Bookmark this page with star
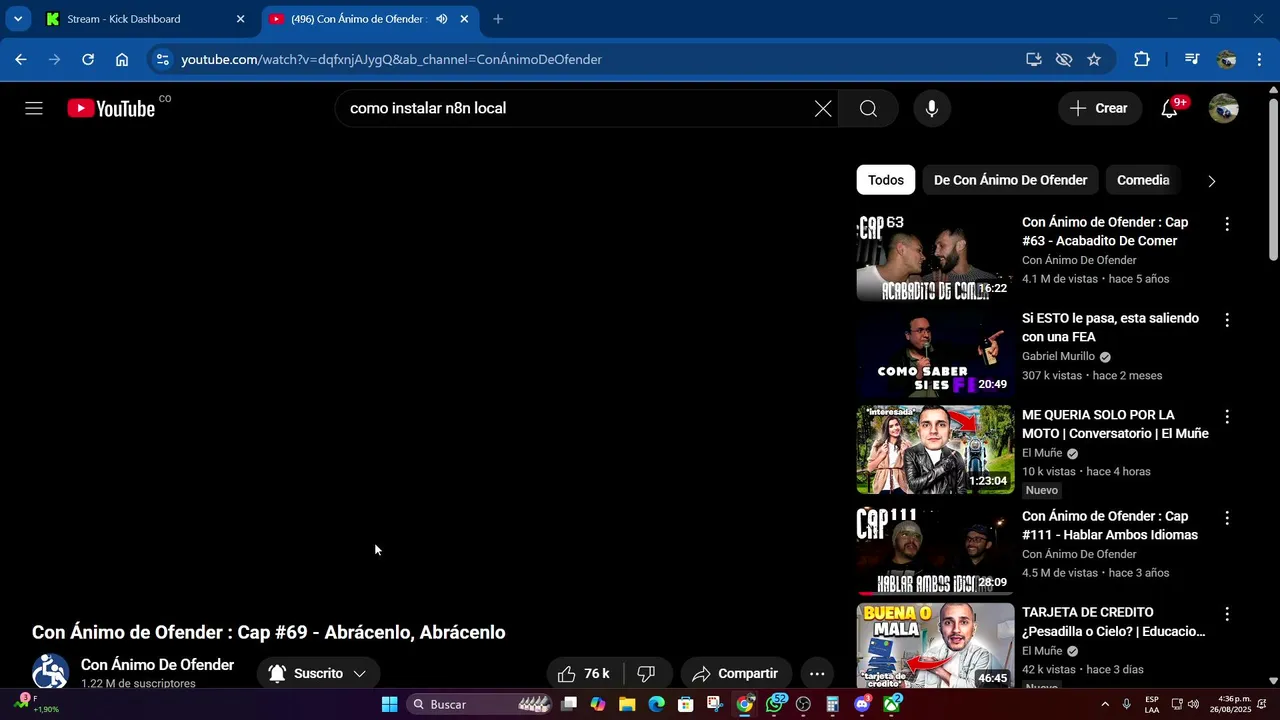The height and width of the screenshot is (720, 1280). pyautogui.click(x=1094, y=59)
